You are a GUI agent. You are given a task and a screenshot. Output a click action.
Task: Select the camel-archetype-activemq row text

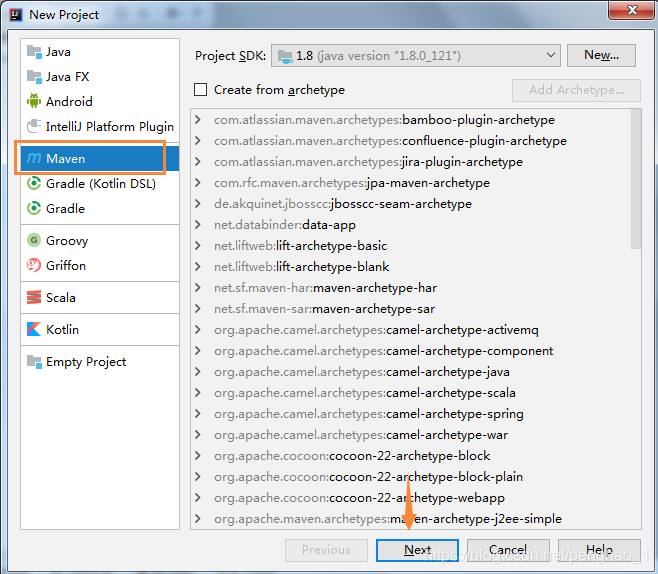pyautogui.click(x=376, y=330)
